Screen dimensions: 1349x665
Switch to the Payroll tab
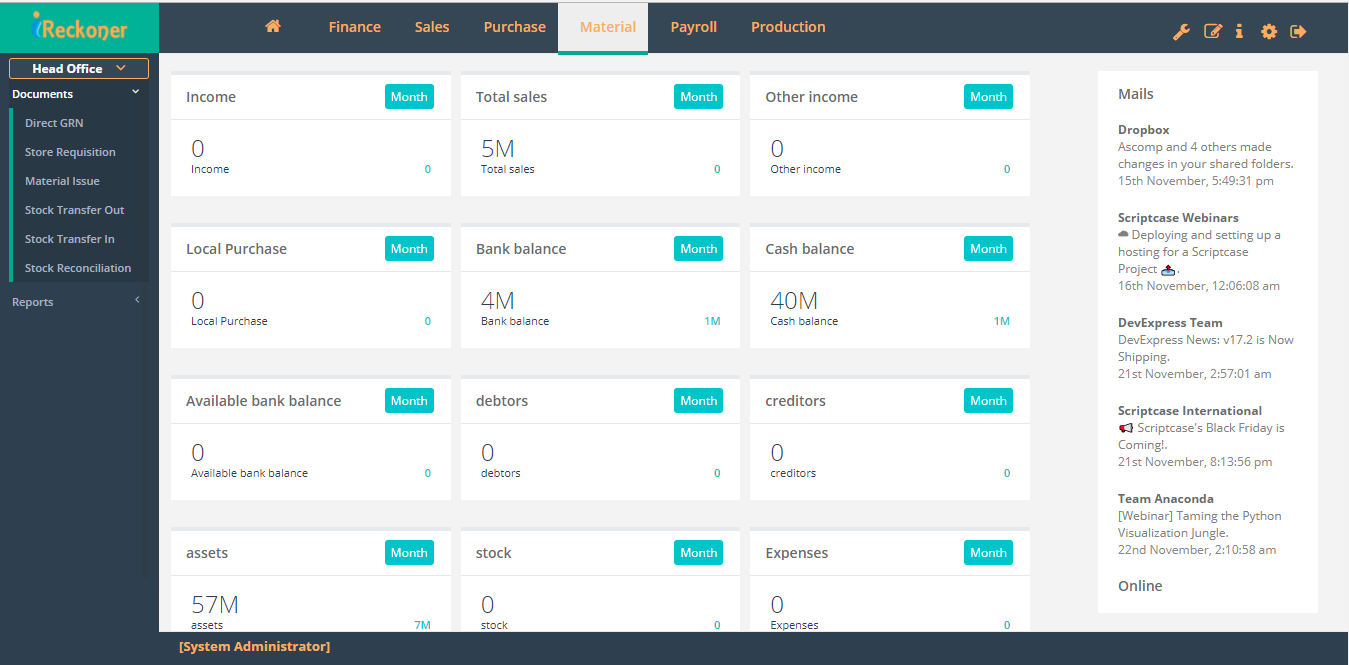click(x=693, y=26)
